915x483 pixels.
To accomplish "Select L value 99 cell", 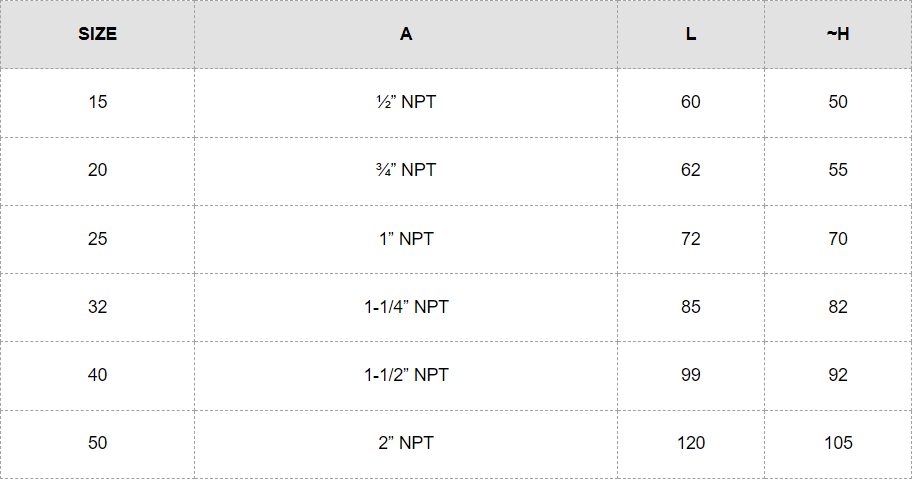I will coord(690,375).
